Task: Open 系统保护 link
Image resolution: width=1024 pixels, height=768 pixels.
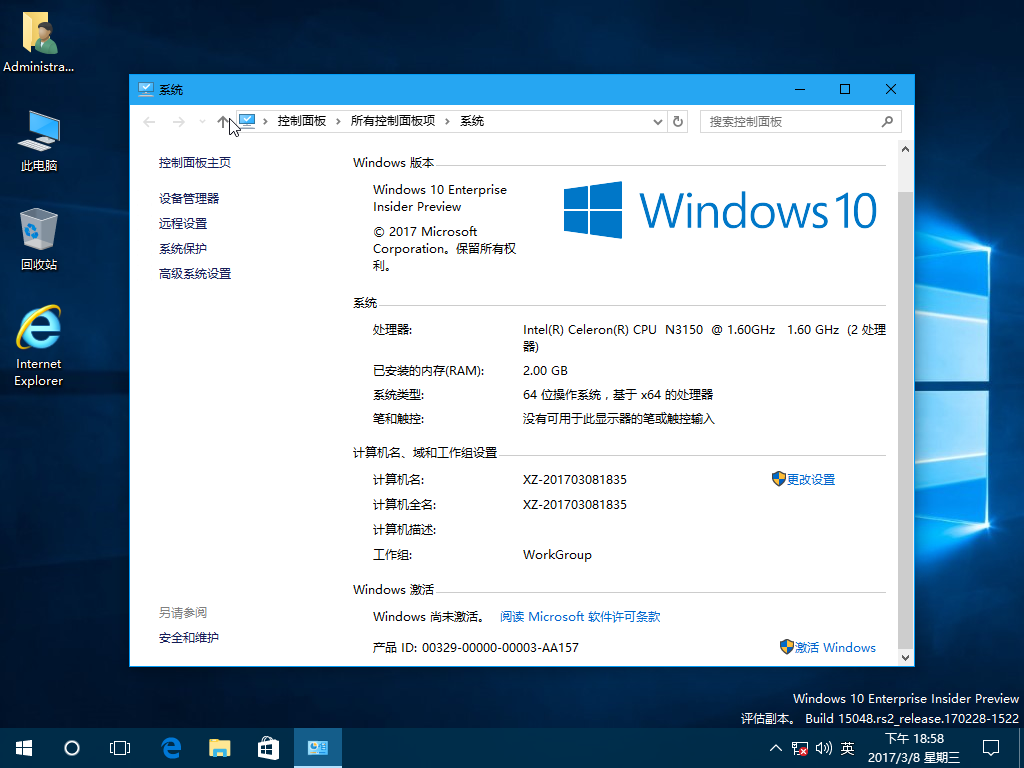Action: tap(183, 248)
